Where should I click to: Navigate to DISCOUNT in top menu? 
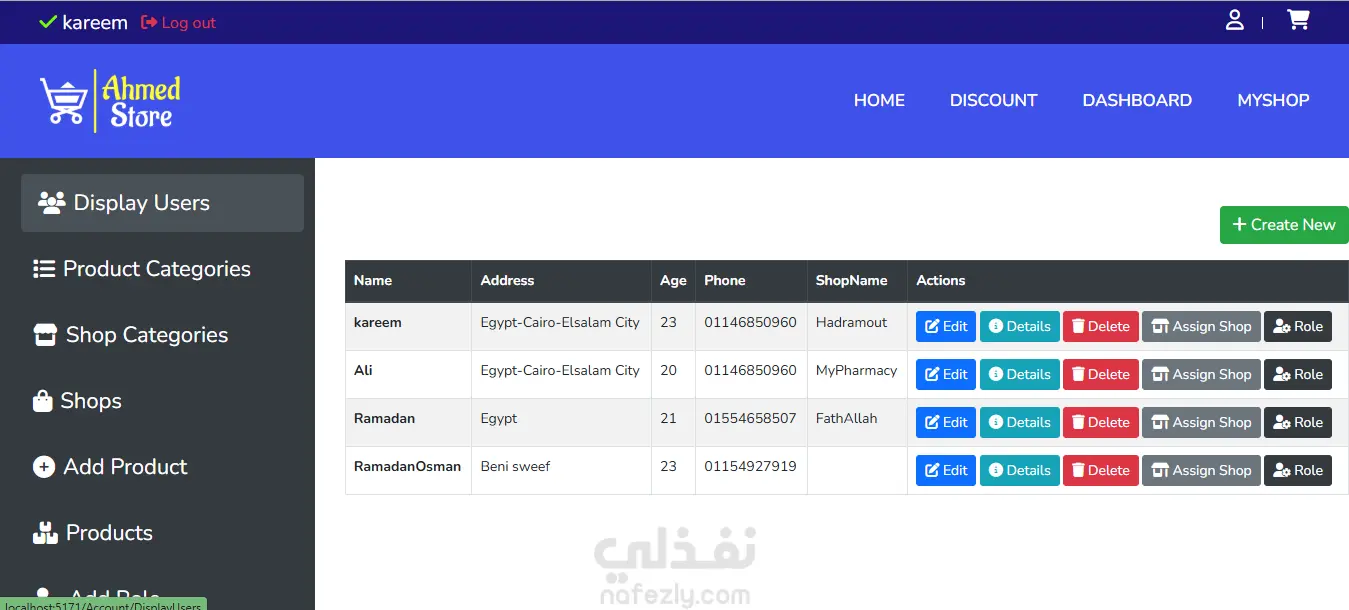tap(993, 100)
